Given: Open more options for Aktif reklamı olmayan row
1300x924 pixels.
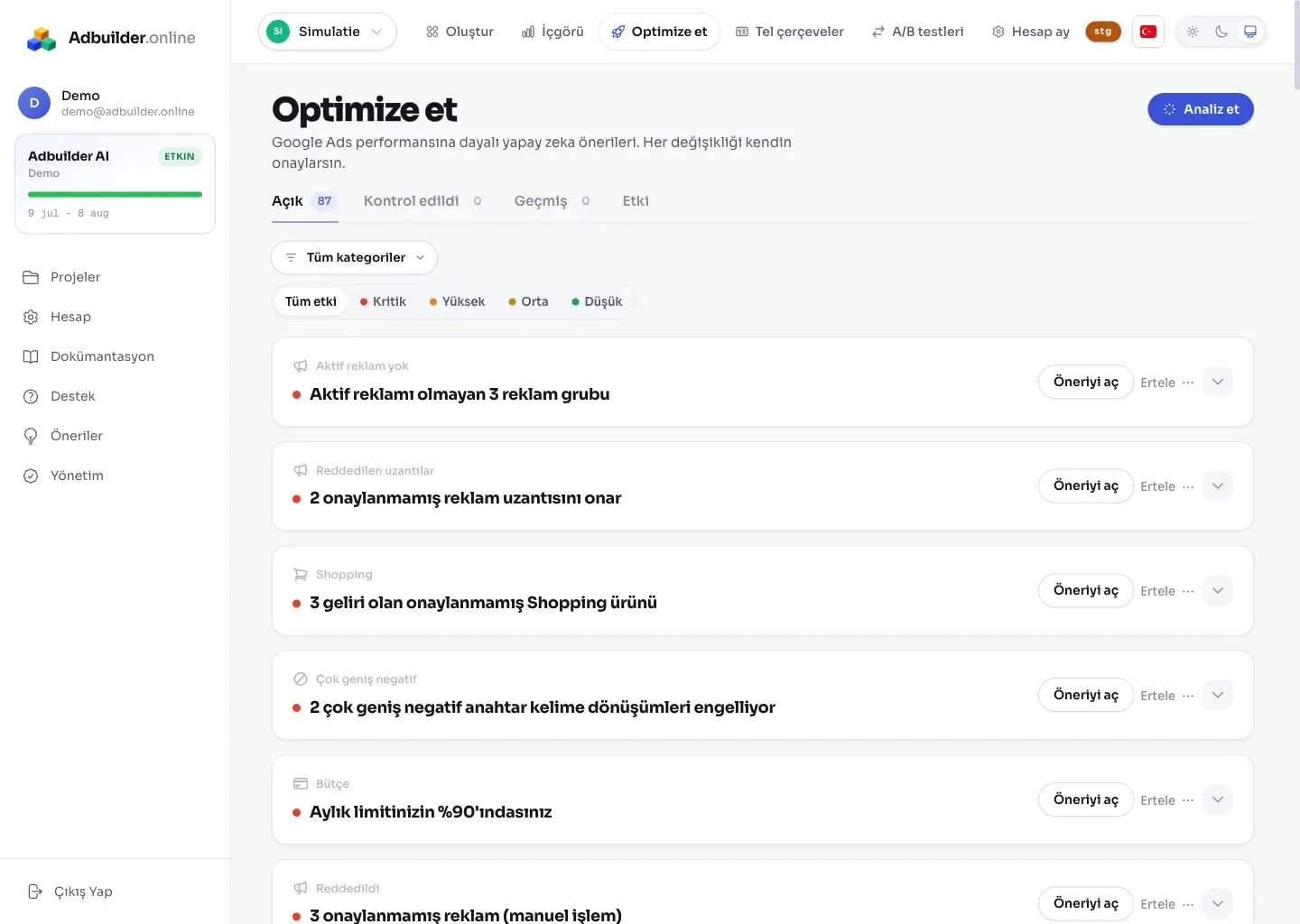Looking at the screenshot, I should click(1188, 383).
